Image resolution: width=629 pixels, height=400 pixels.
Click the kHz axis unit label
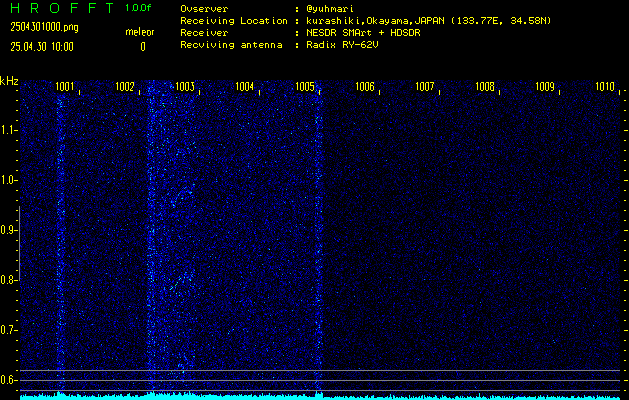9,81
